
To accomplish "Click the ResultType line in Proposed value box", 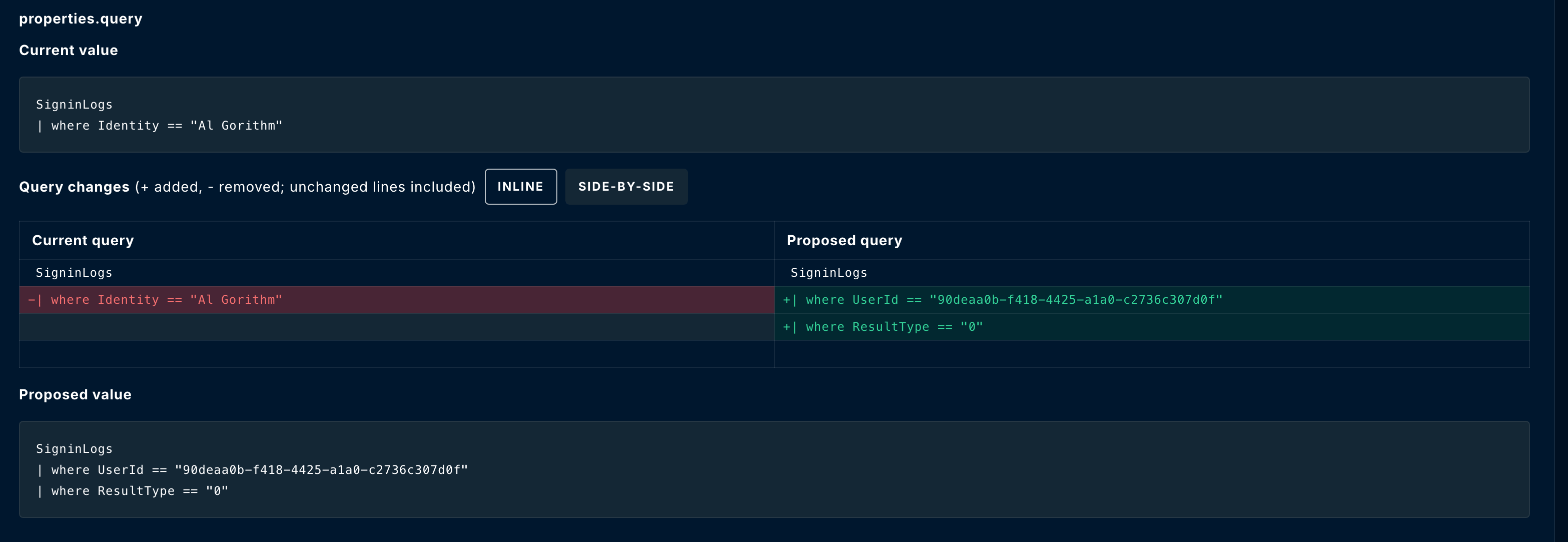I will coord(132,491).
